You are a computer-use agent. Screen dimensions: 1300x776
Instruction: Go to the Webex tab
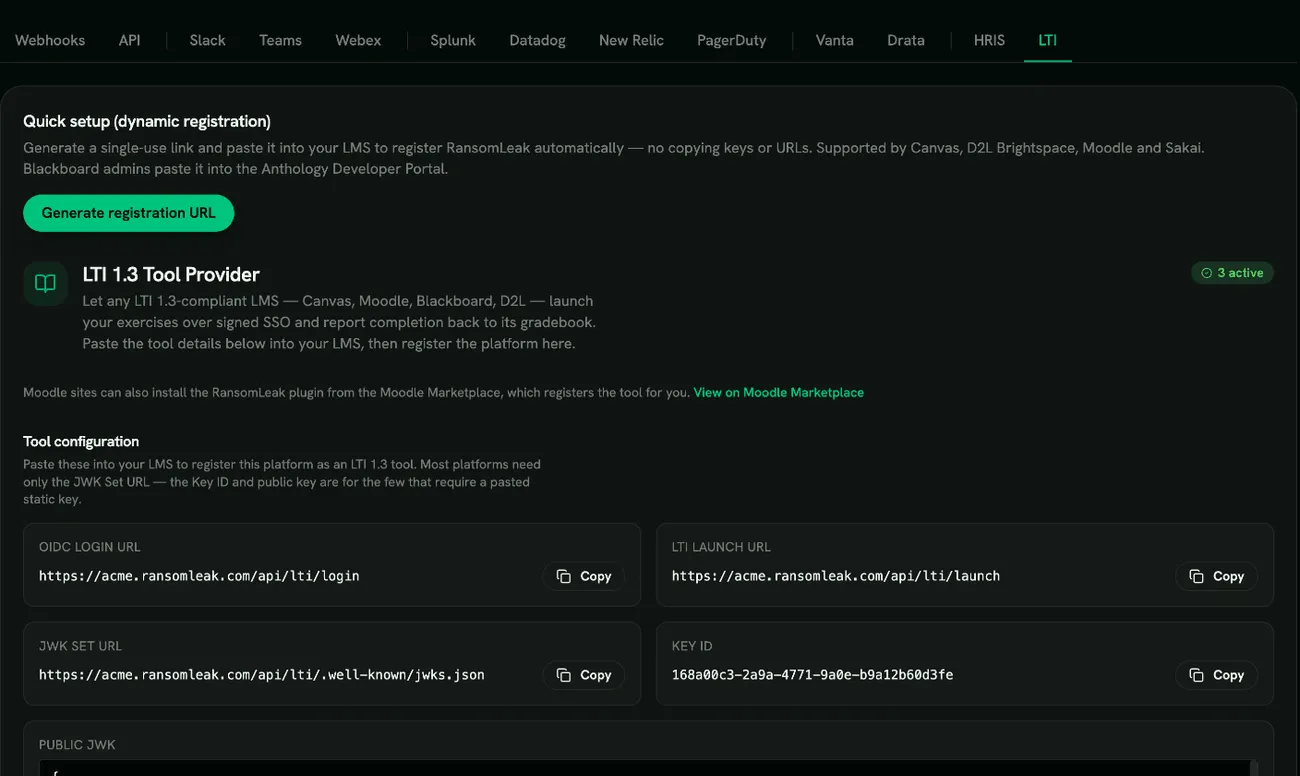[x=358, y=40]
